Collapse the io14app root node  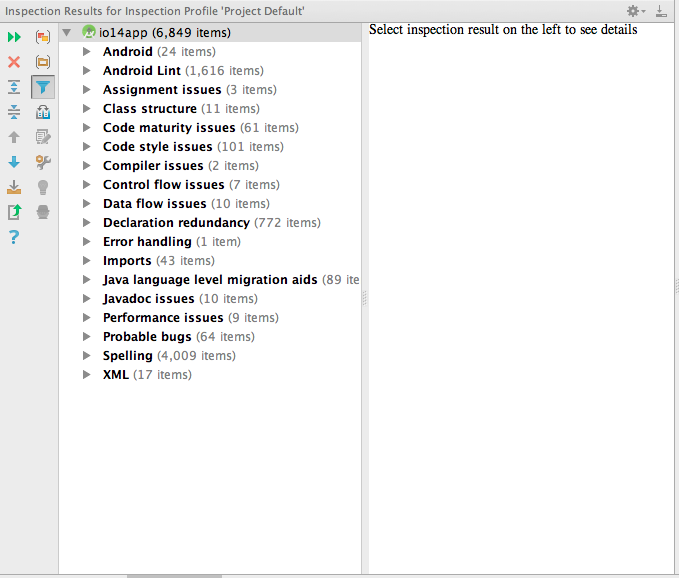pyautogui.click(x=67, y=33)
